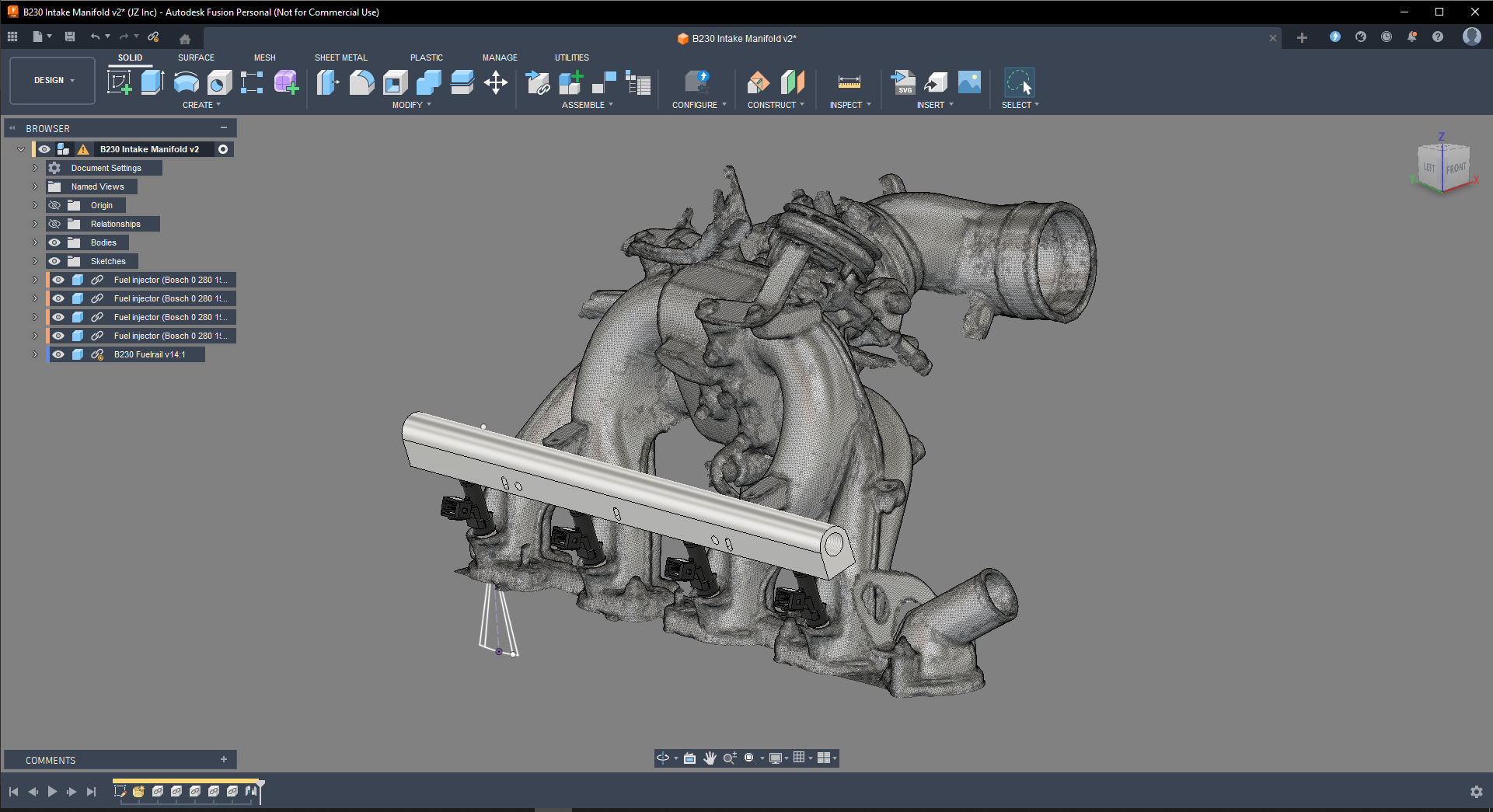Switch to the SURFACE tab
This screenshot has height=812, width=1493.
(196, 58)
